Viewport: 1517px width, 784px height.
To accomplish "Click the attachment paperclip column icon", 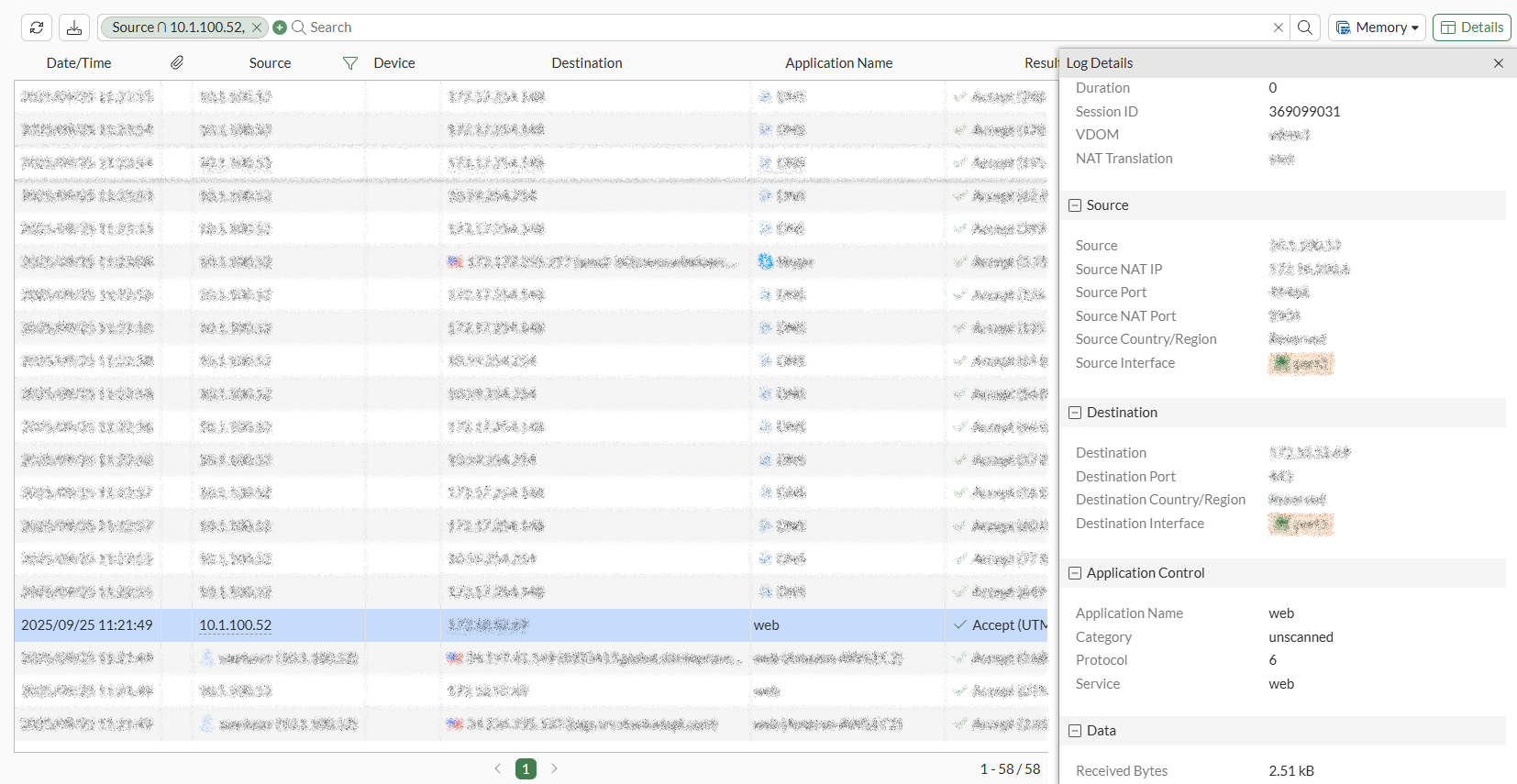I will 177,62.
